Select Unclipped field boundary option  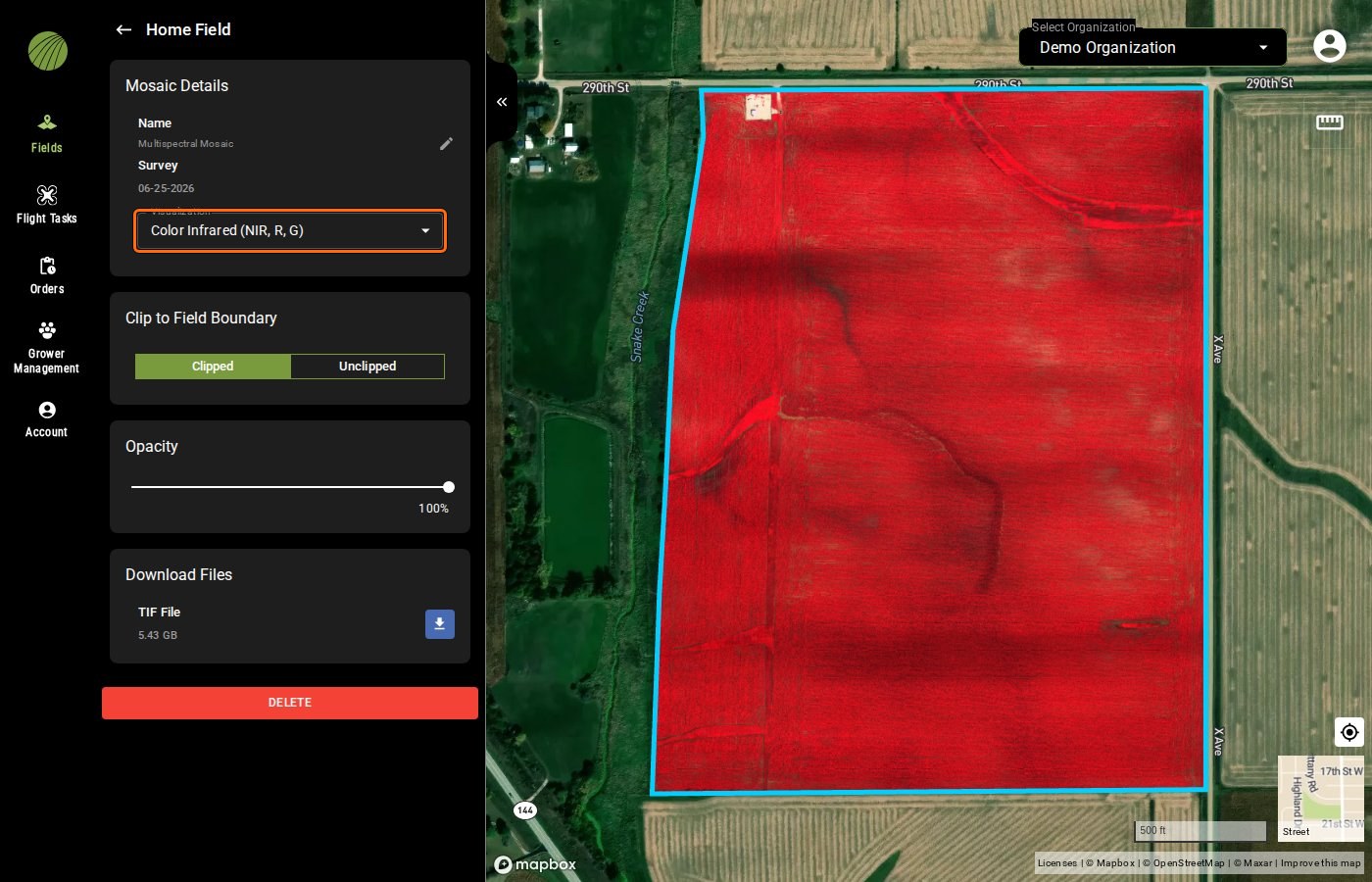(x=367, y=367)
